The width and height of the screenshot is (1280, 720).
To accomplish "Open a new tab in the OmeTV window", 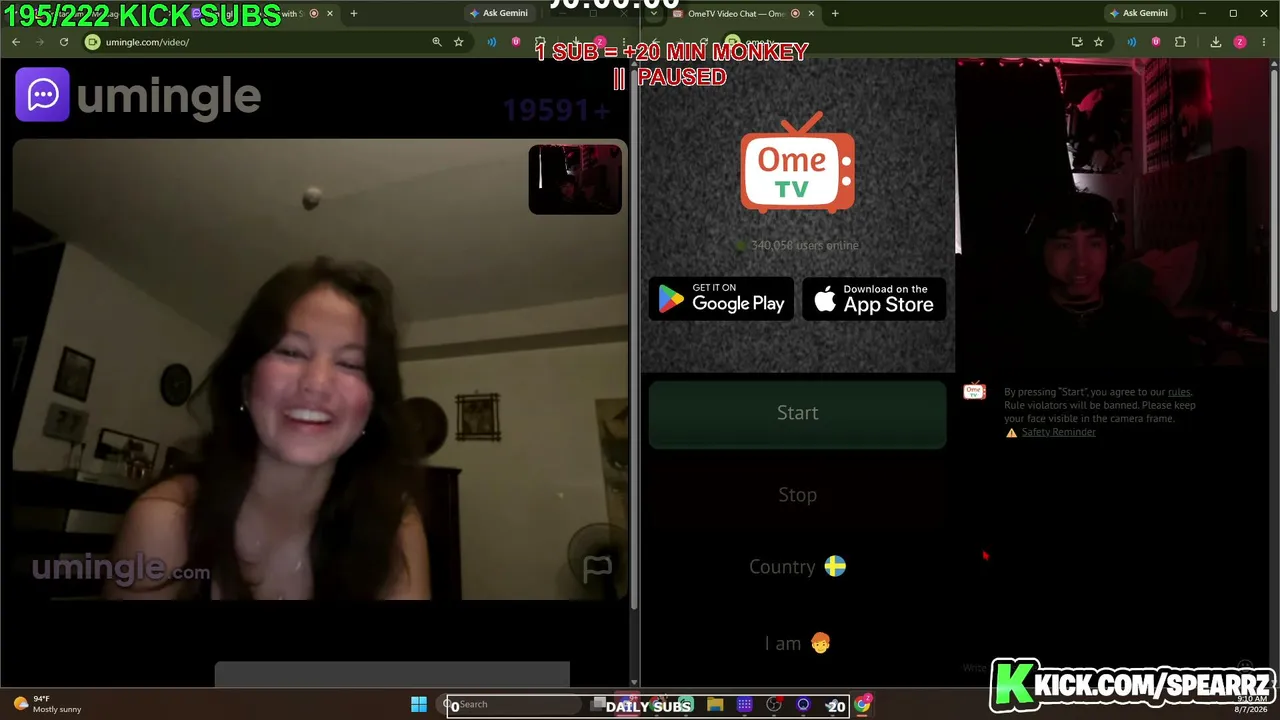I will pos(835,14).
